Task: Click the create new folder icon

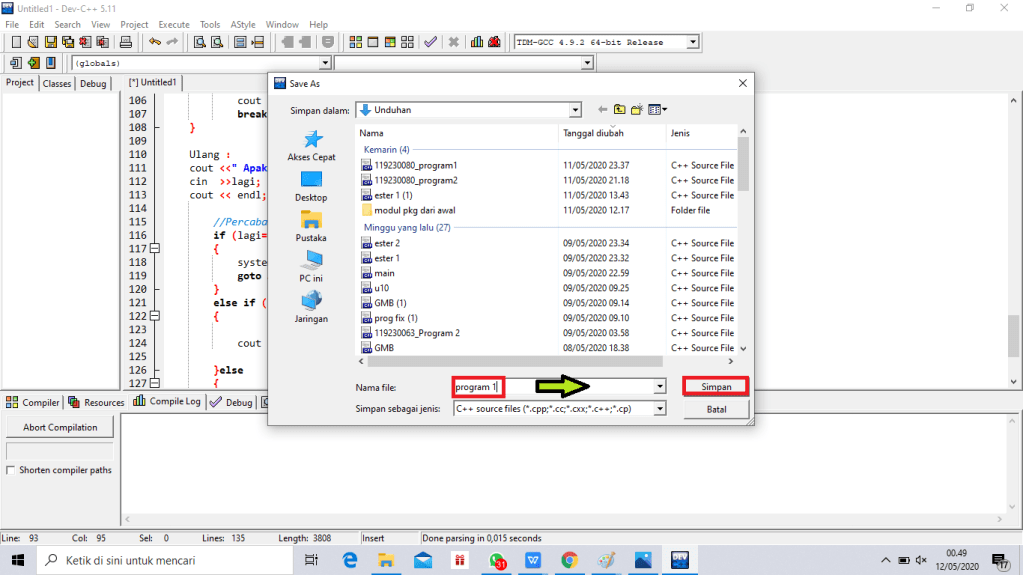Action: tap(638, 110)
